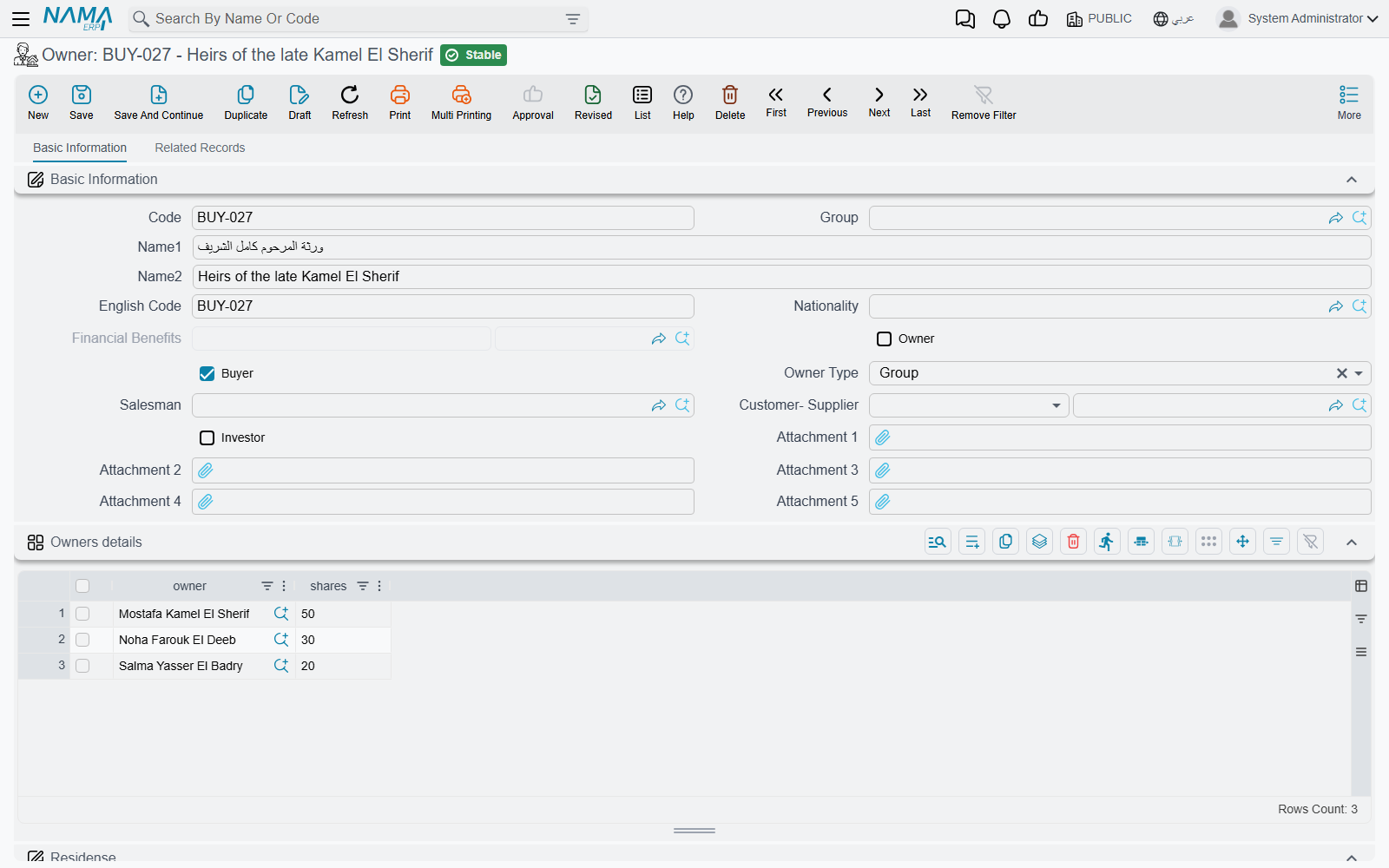The height and width of the screenshot is (868, 1389).
Task: Click the Code input field
Action: (443, 218)
